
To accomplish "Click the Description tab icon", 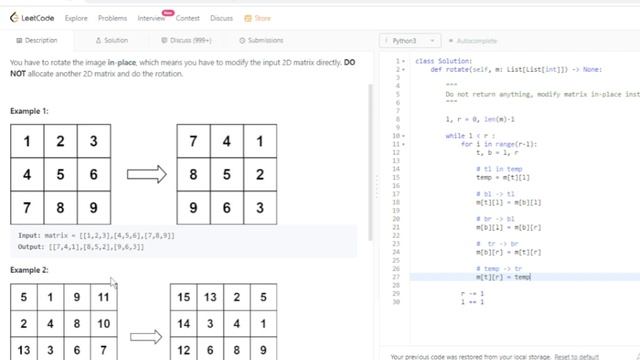I will pyautogui.click(x=19, y=40).
